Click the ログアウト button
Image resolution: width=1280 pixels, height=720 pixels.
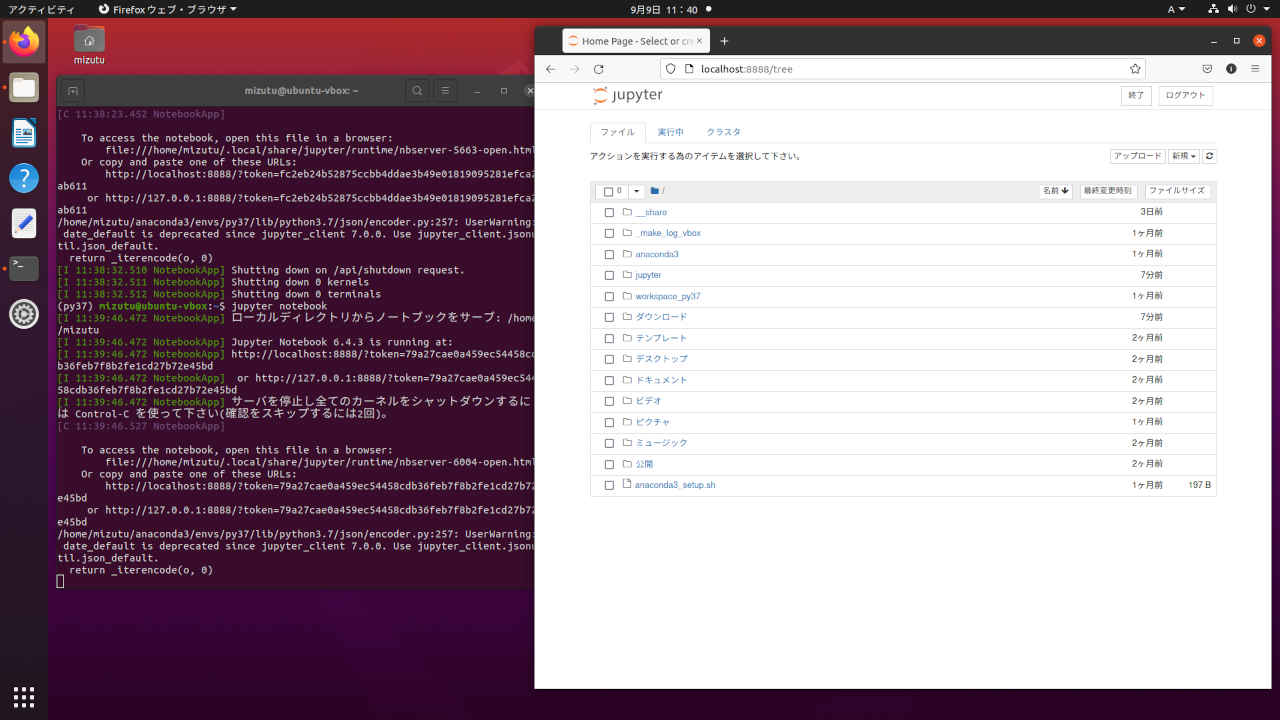[x=1185, y=95]
